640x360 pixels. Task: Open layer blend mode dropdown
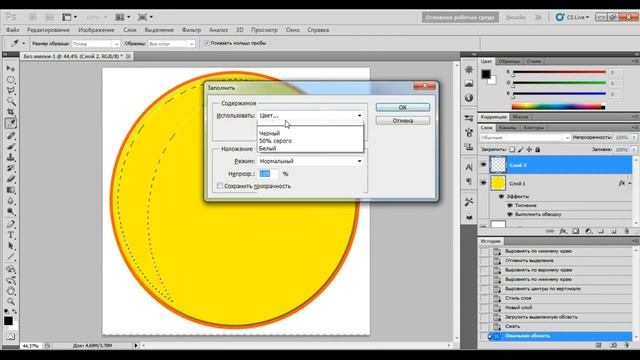point(524,138)
